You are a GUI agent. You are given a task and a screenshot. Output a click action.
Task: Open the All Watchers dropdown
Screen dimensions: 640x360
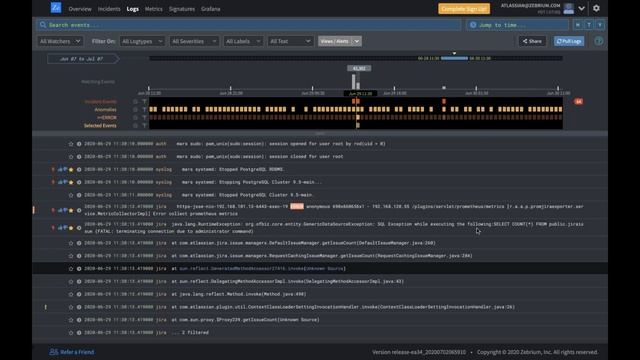pos(60,41)
